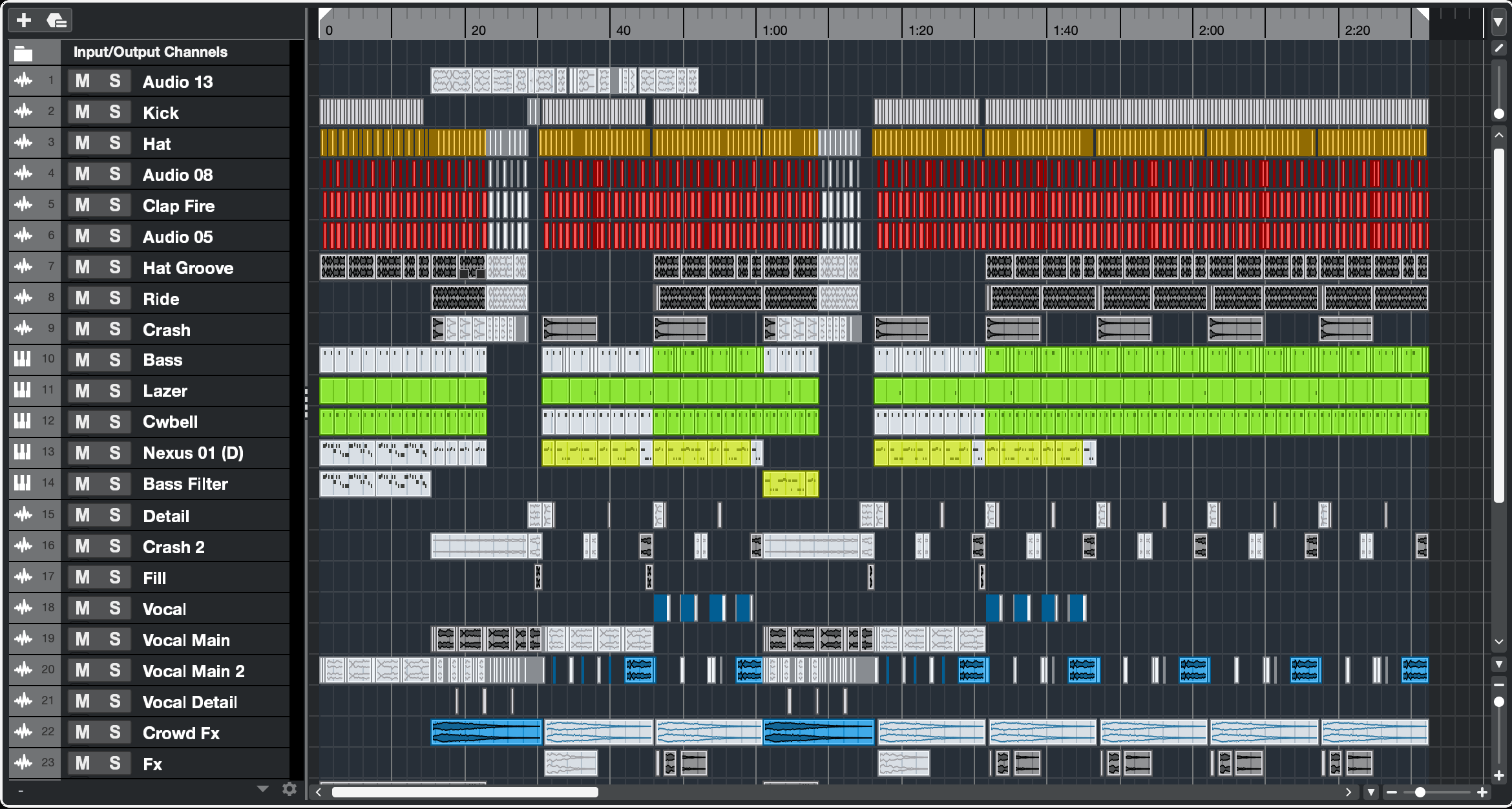The width and height of the screenshot is (1512, 809).
Task: Select the Crash track name
Action: [x=167, y=330]
